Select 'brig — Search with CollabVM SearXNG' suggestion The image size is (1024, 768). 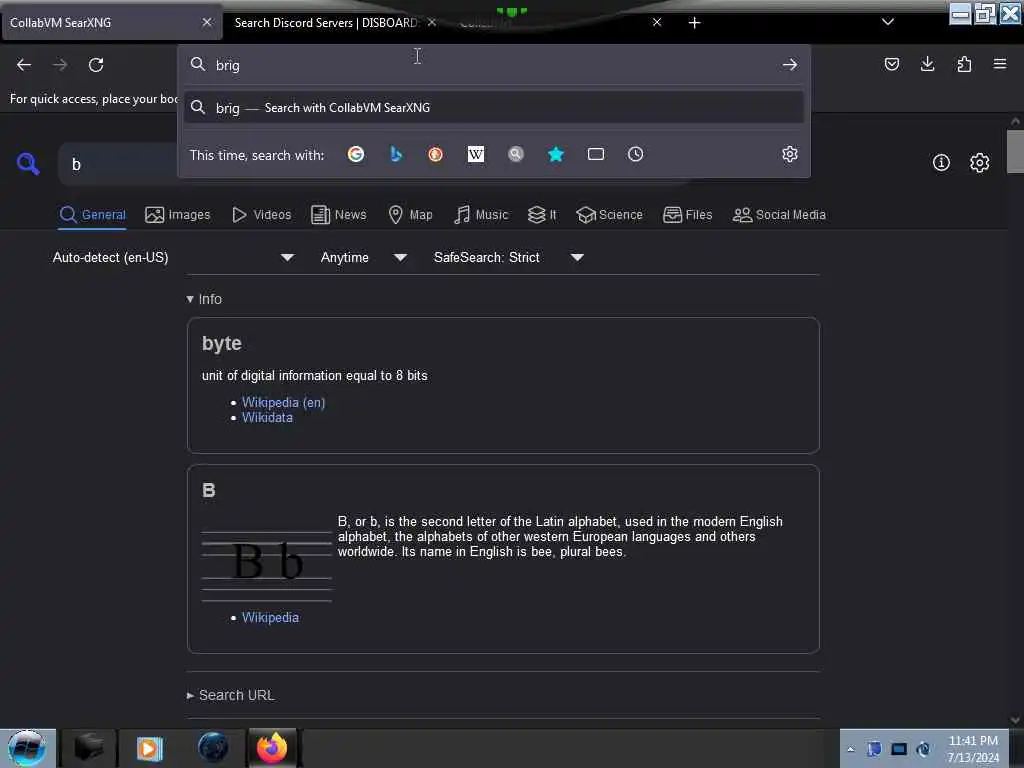pos(494,108)
